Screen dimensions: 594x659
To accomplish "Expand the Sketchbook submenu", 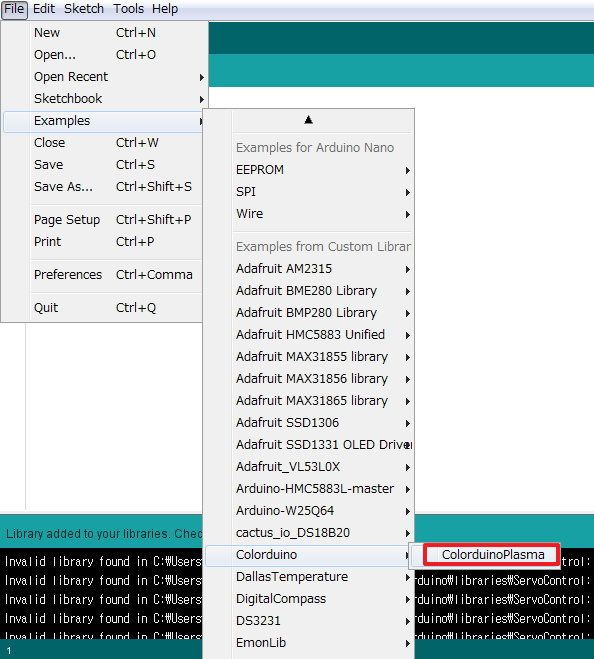I will click(104, 99).
